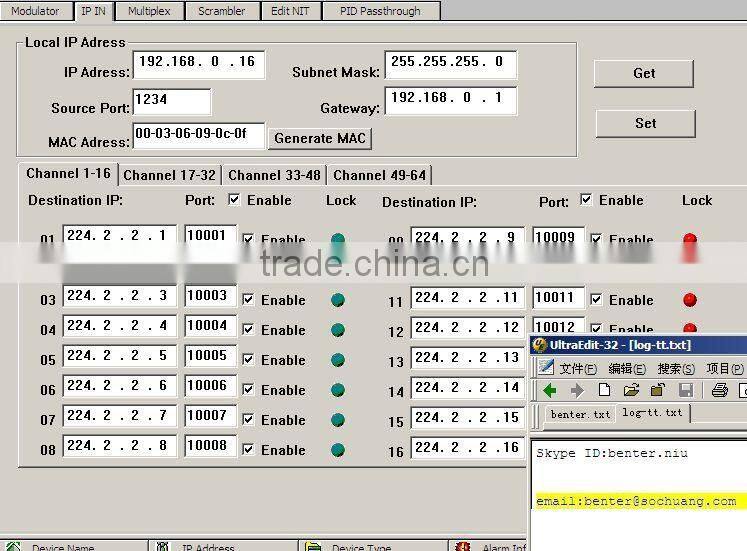The width and height of the screenshot is (747, 551).
Task: Click channel 09 port field 10009
Action: [558, 237]
